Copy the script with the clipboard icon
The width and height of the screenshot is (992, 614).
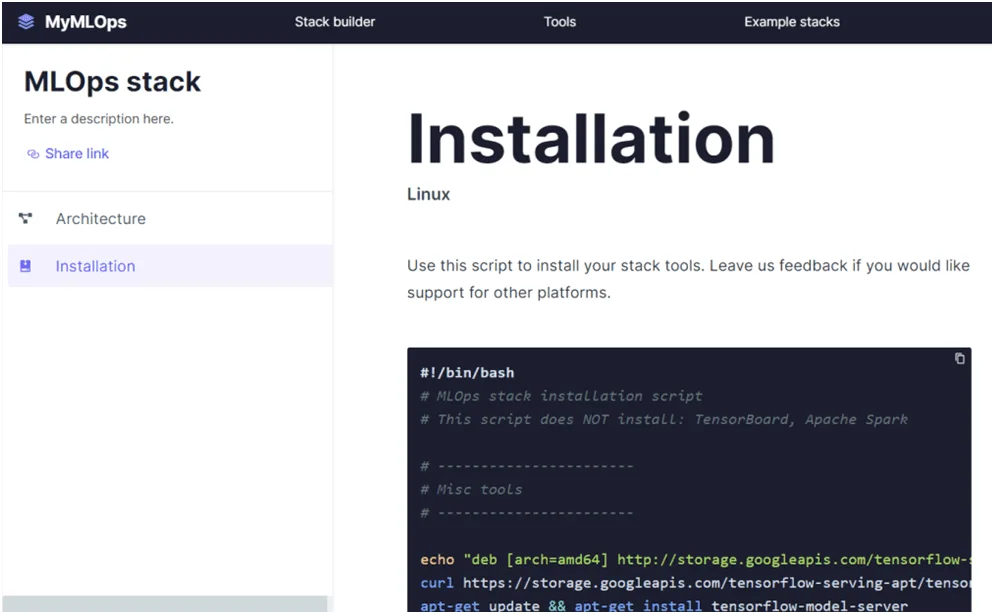pyautogui.click(x=959, y=359)
